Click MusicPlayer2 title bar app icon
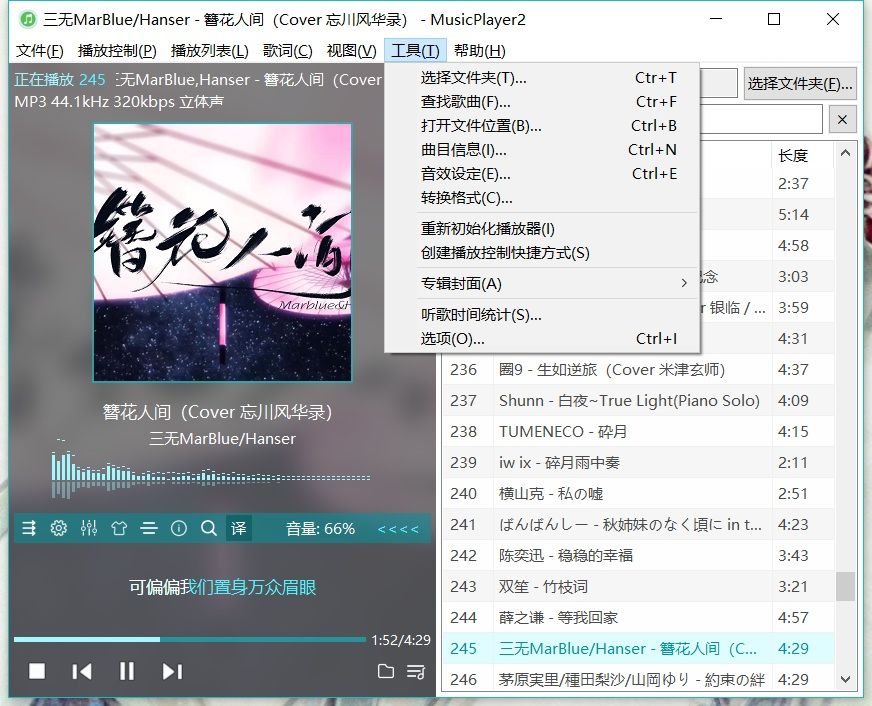 27,19
